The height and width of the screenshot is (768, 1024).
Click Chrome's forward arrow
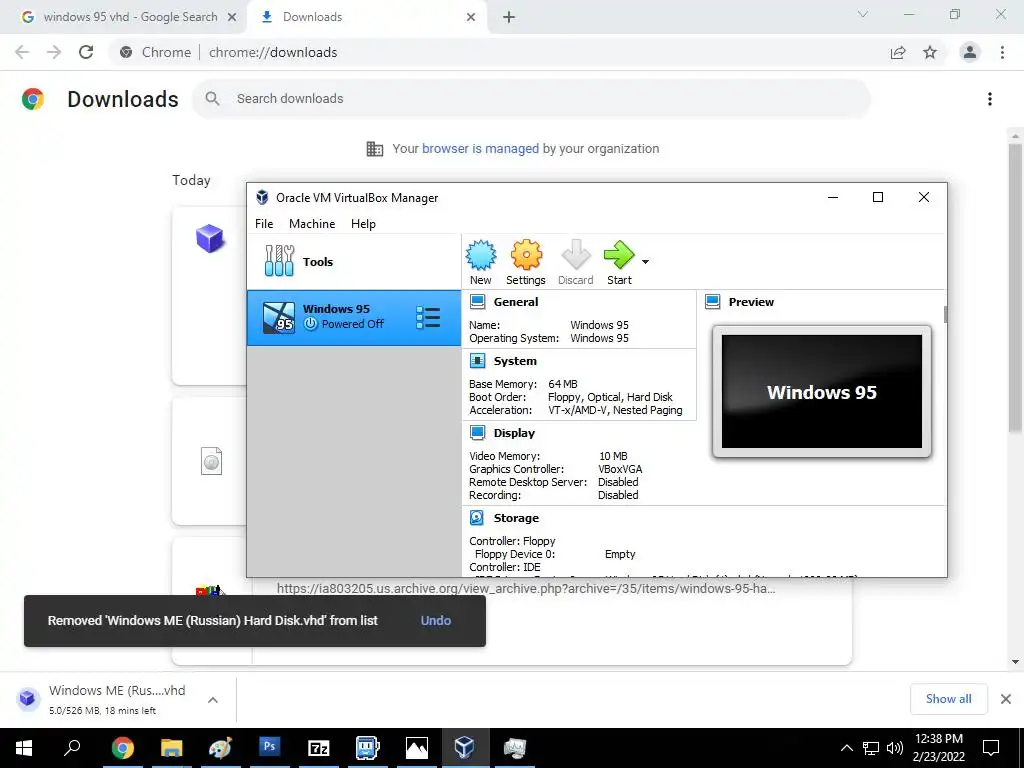[54, 52]
